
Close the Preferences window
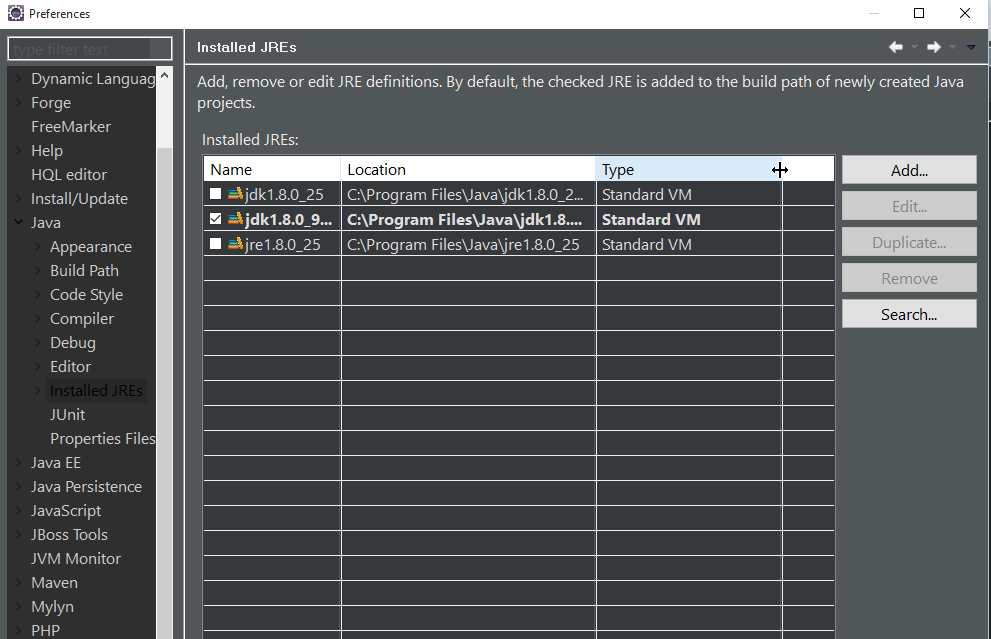[964, 13]
